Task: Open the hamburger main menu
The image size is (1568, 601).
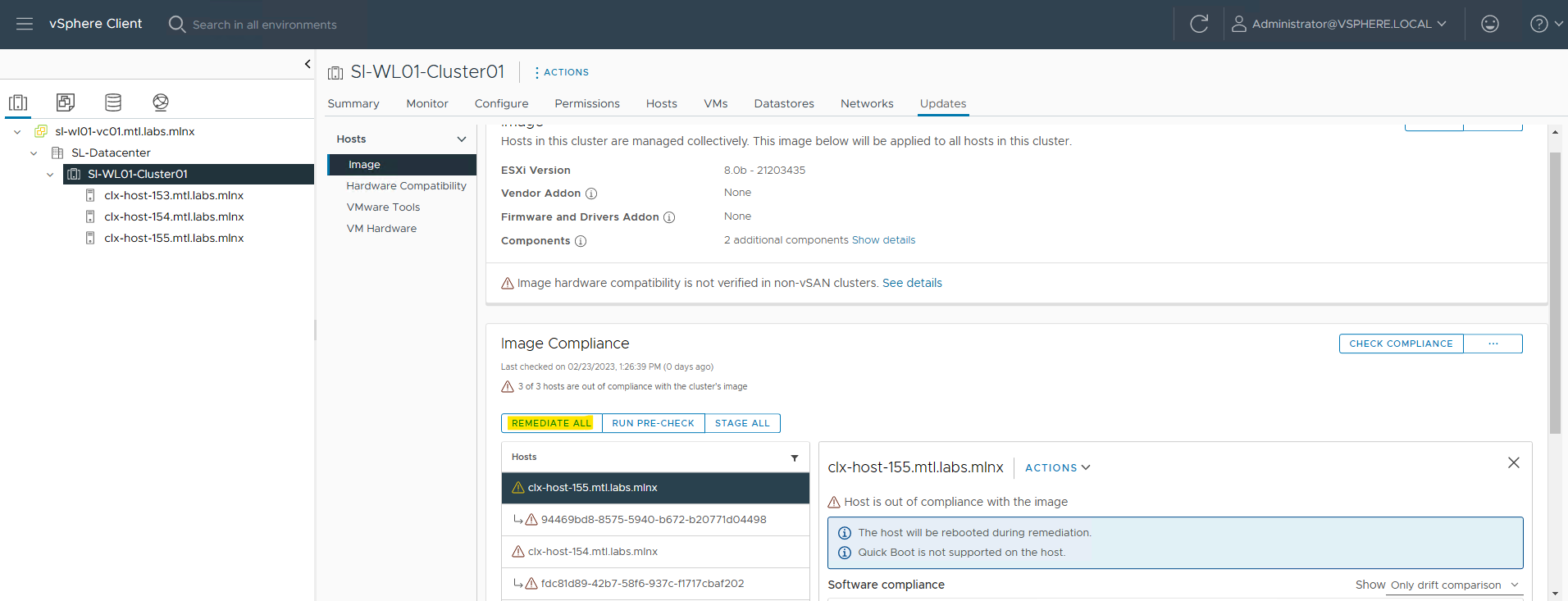Action: [x=25, y=24]
